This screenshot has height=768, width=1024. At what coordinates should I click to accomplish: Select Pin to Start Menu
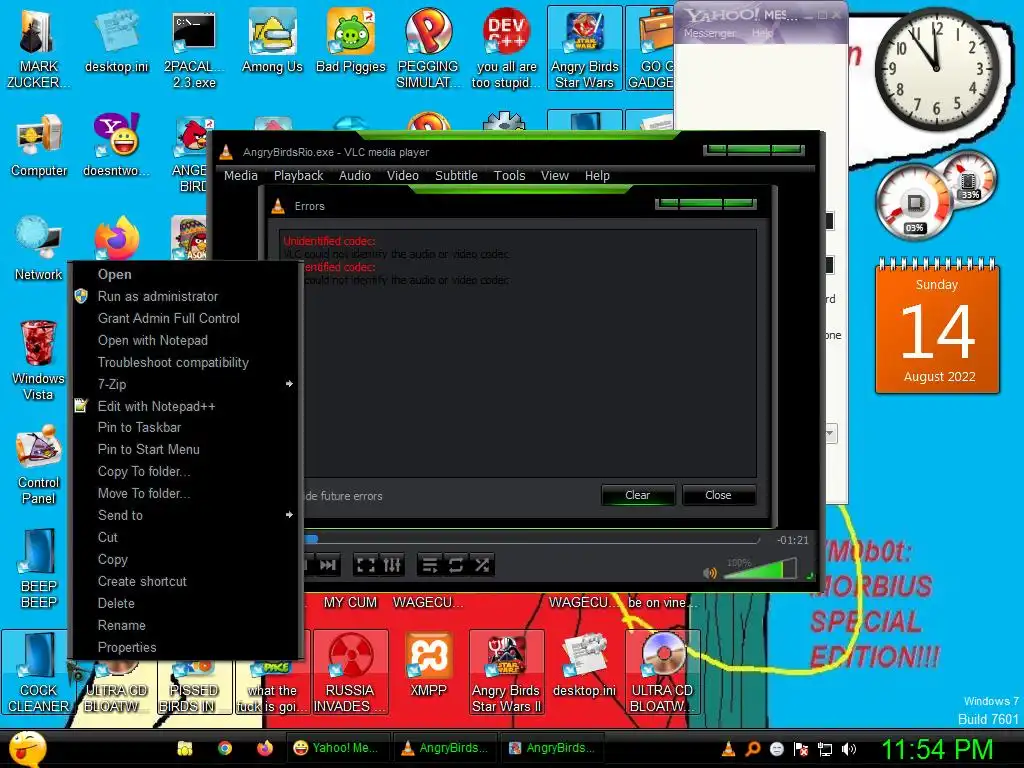(185, 449)
